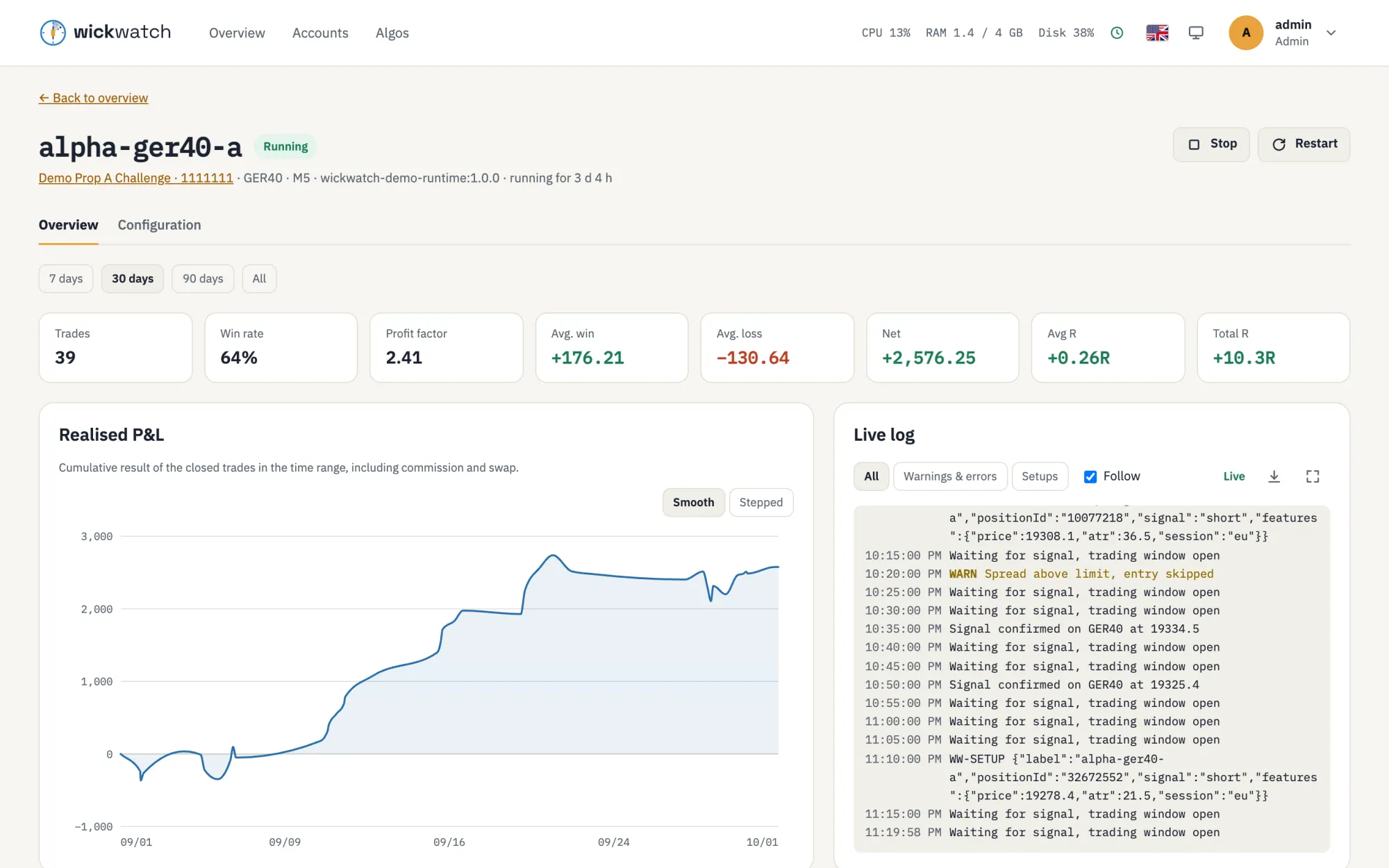Stop the alpha-ger40-a algo
The image size is (1389, 868).
pos(1211,144)
